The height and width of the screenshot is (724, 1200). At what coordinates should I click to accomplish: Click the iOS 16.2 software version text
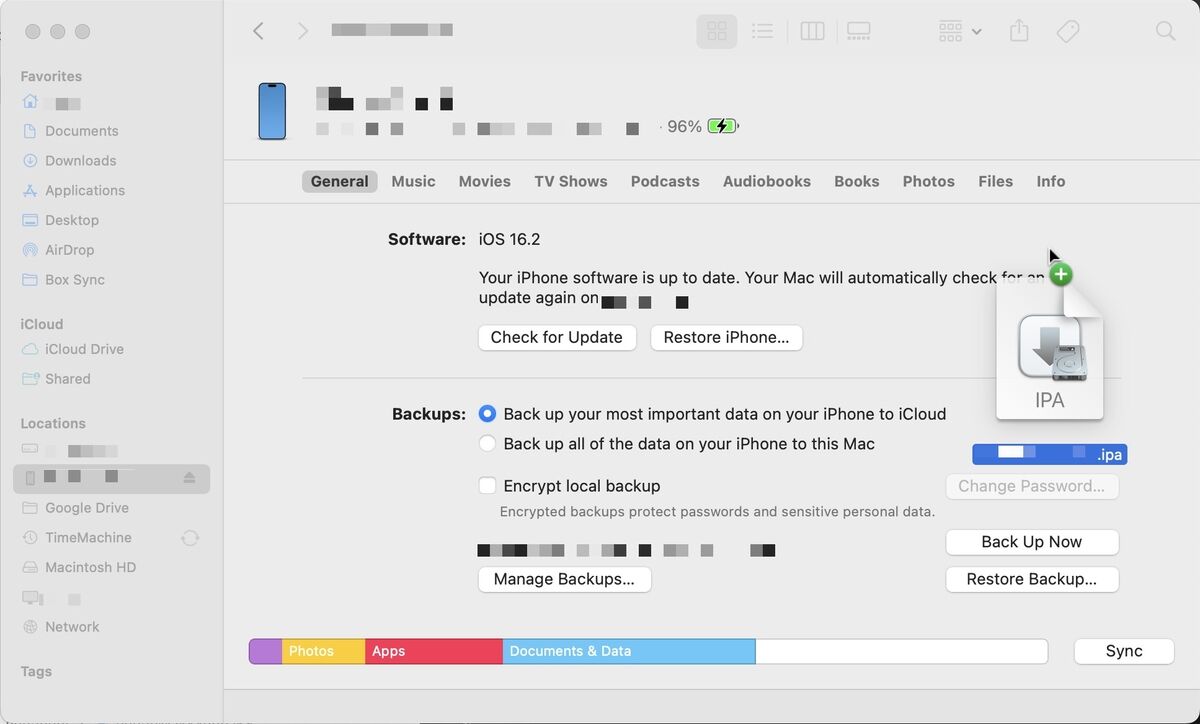pyautogui.click(x=509, y=239)
